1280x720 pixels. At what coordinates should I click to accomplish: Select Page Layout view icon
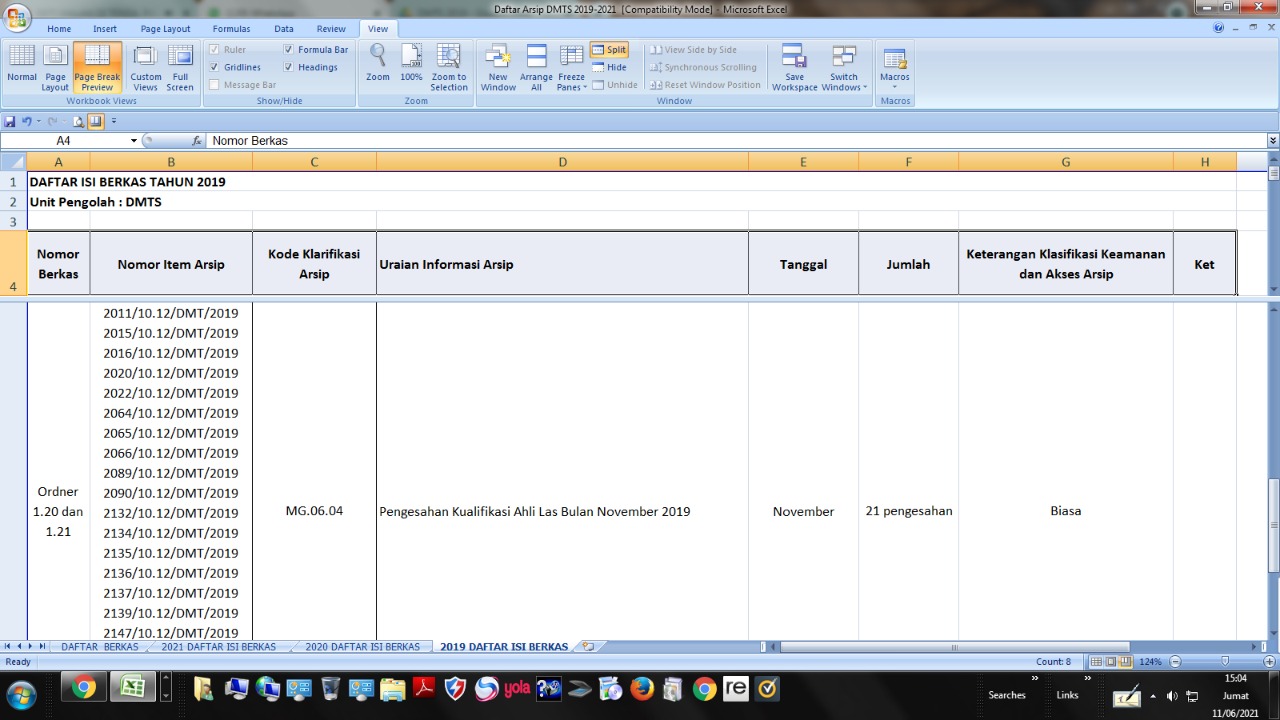(x=55, y=66)
